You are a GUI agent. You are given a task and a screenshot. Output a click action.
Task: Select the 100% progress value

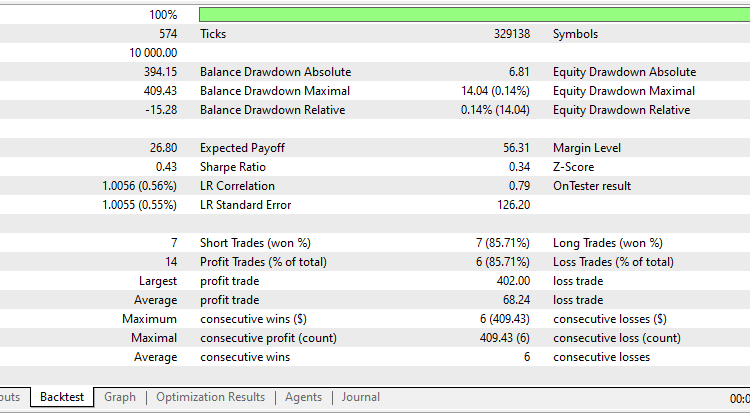click(x=163, y=15)
